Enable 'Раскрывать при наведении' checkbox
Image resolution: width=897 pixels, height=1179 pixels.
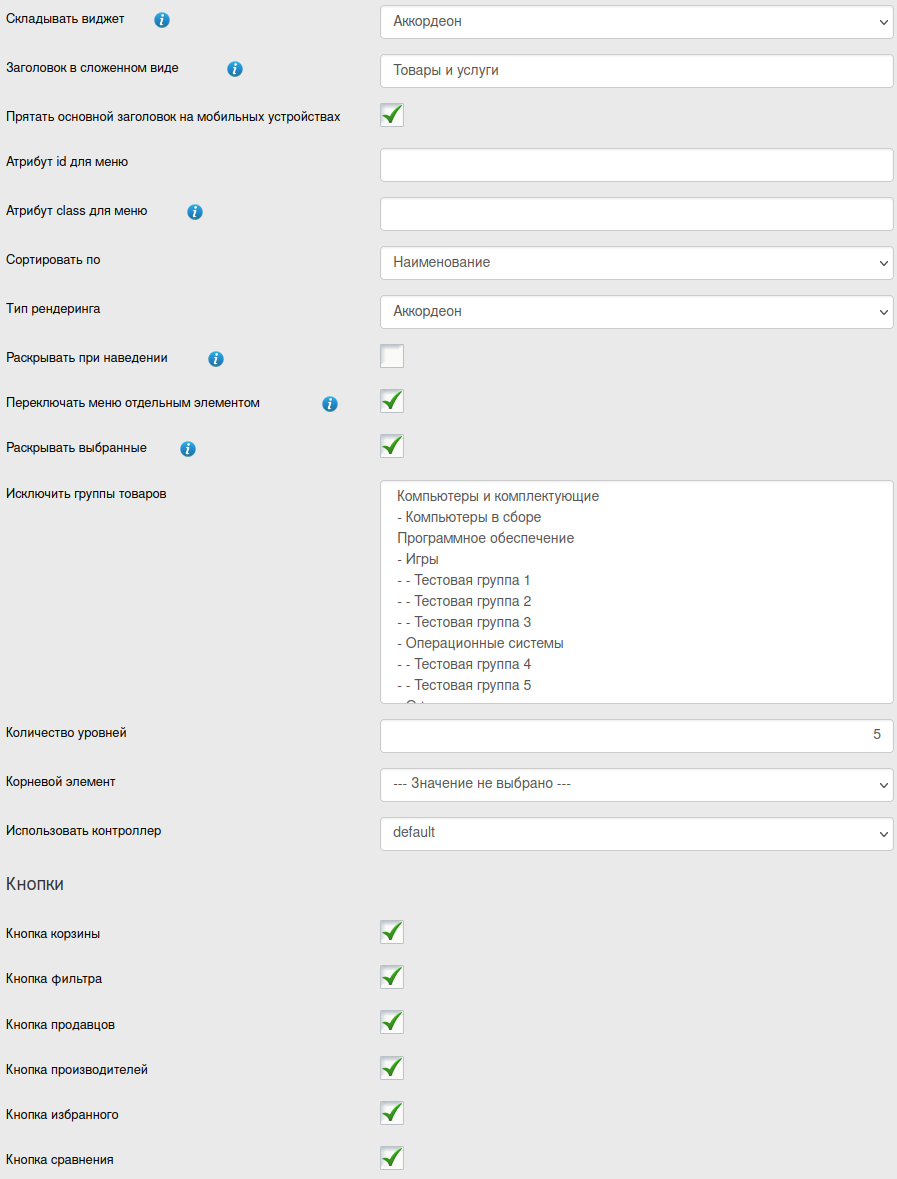(x=392, y=356)
